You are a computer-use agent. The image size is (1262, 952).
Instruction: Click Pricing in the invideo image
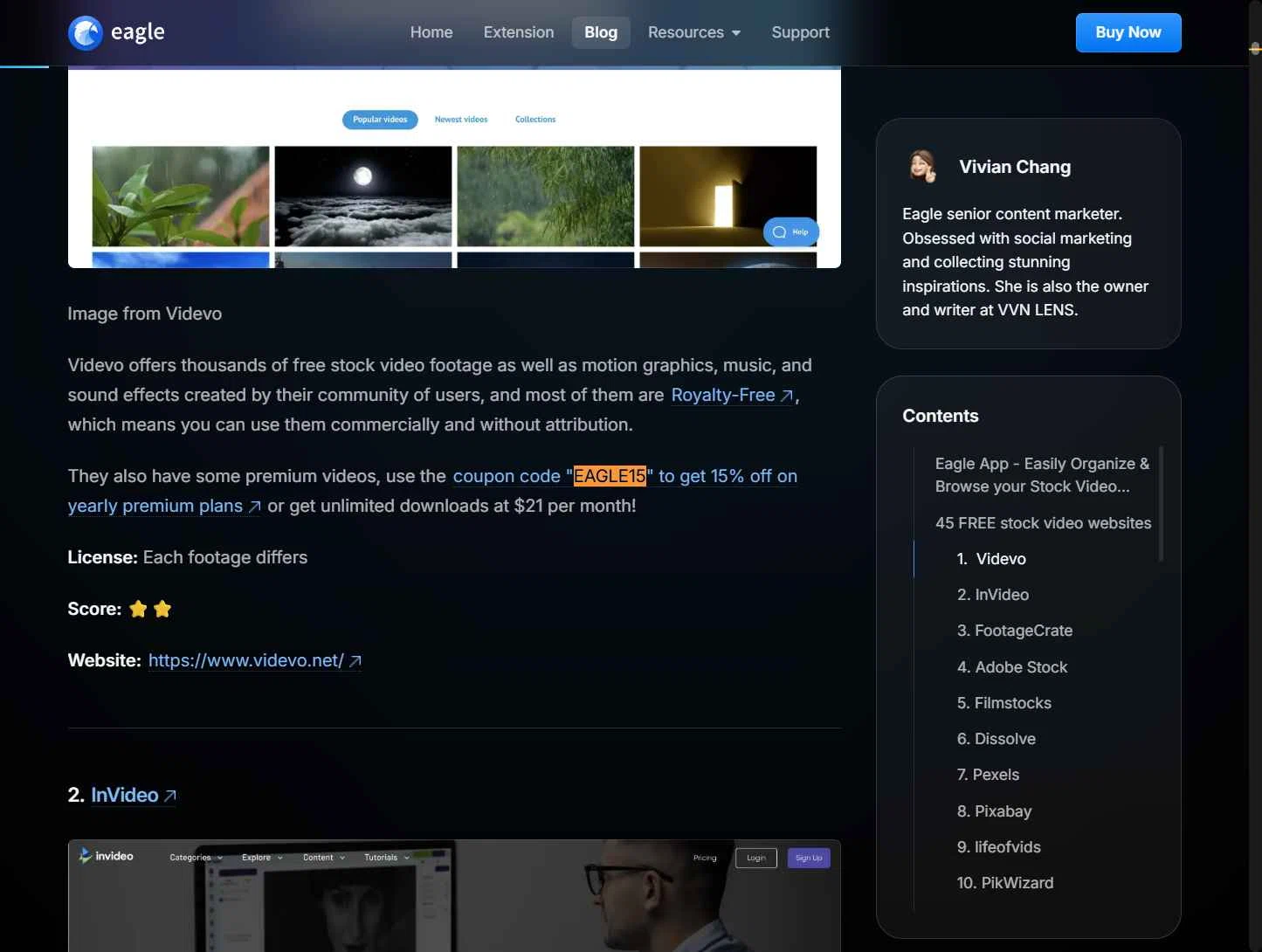(x=705, y=858)
